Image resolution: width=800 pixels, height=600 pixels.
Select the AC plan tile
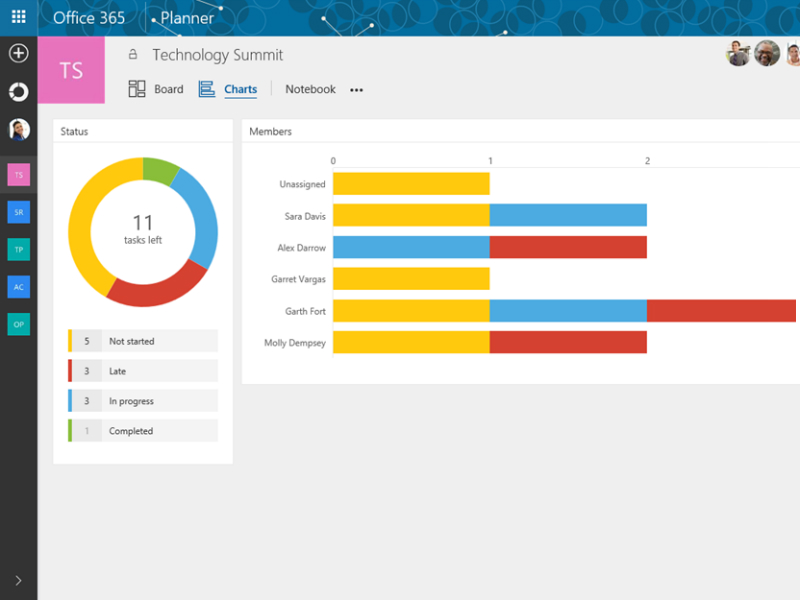pyautogui.click(x=18, y=287)
